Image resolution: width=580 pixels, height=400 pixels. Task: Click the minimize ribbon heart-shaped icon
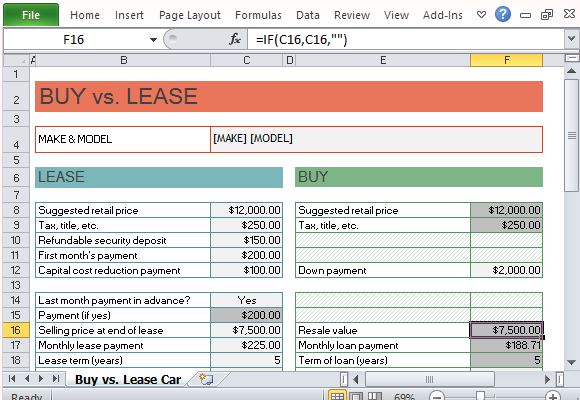(481, 15)
